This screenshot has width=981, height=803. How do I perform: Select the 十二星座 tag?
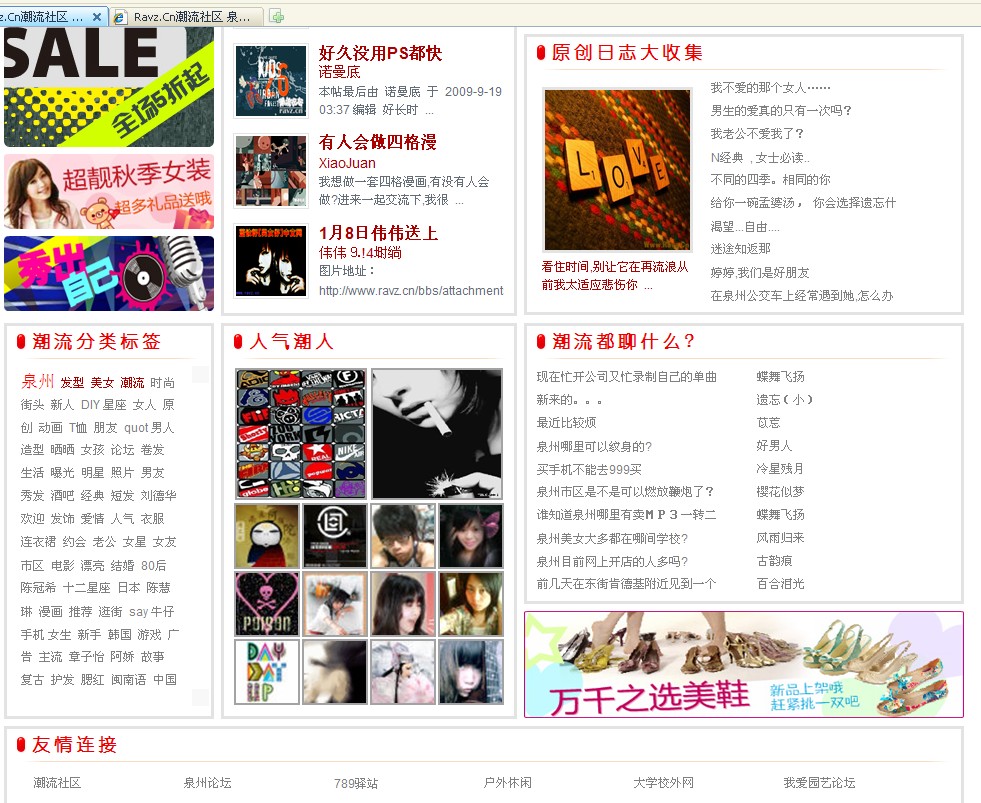(x=86, y=587)
